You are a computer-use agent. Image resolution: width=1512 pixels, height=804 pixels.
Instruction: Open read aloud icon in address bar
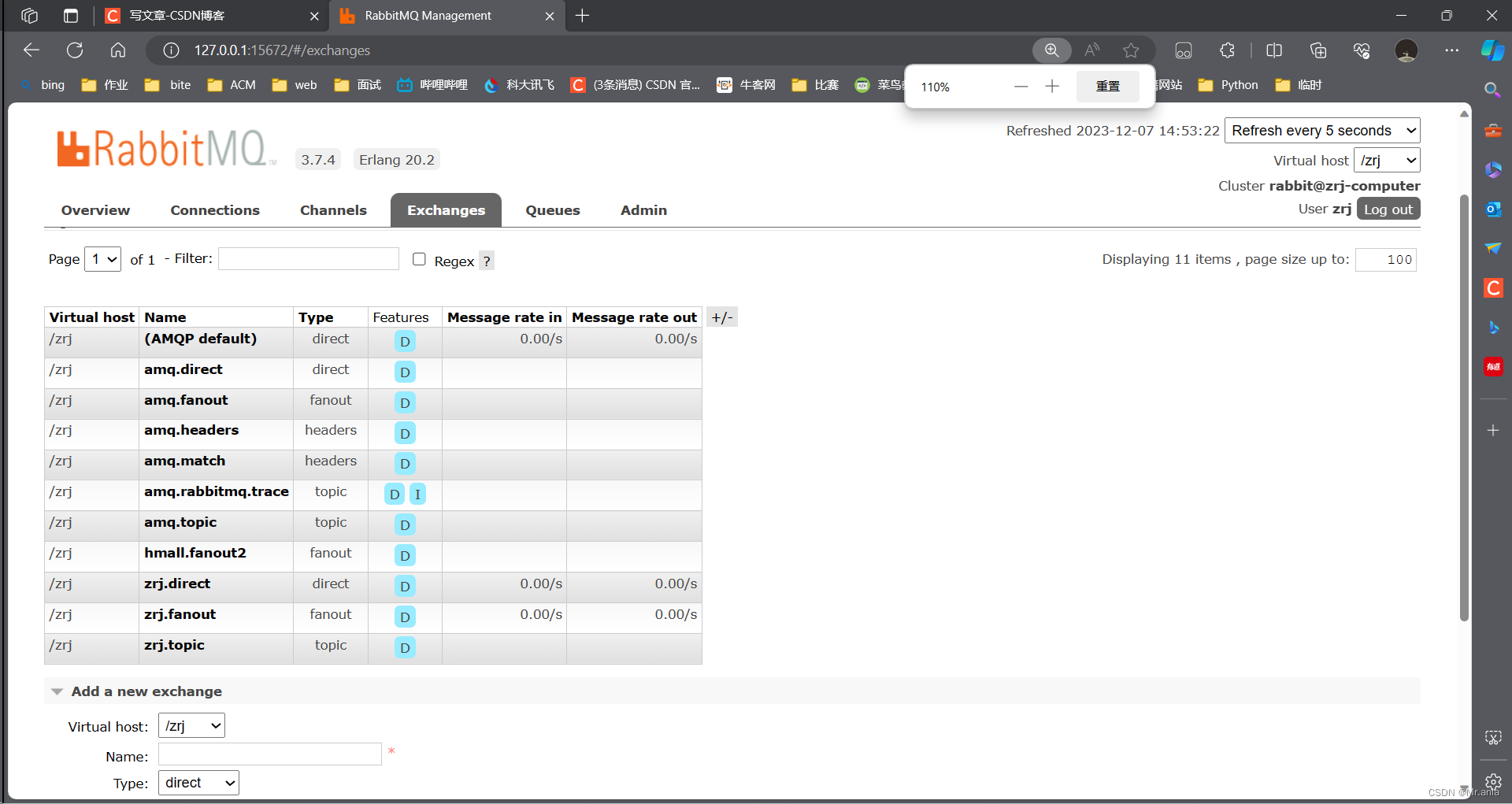click(x=1091, y=50)
